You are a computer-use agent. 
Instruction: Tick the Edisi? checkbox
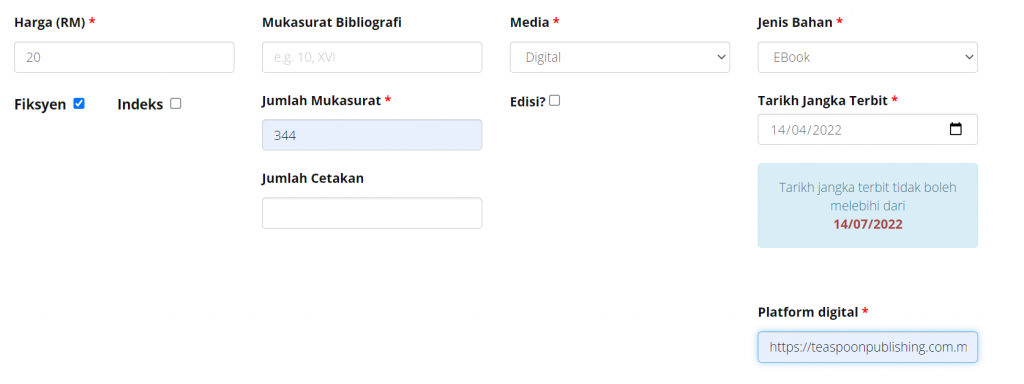tap(554, 101)
